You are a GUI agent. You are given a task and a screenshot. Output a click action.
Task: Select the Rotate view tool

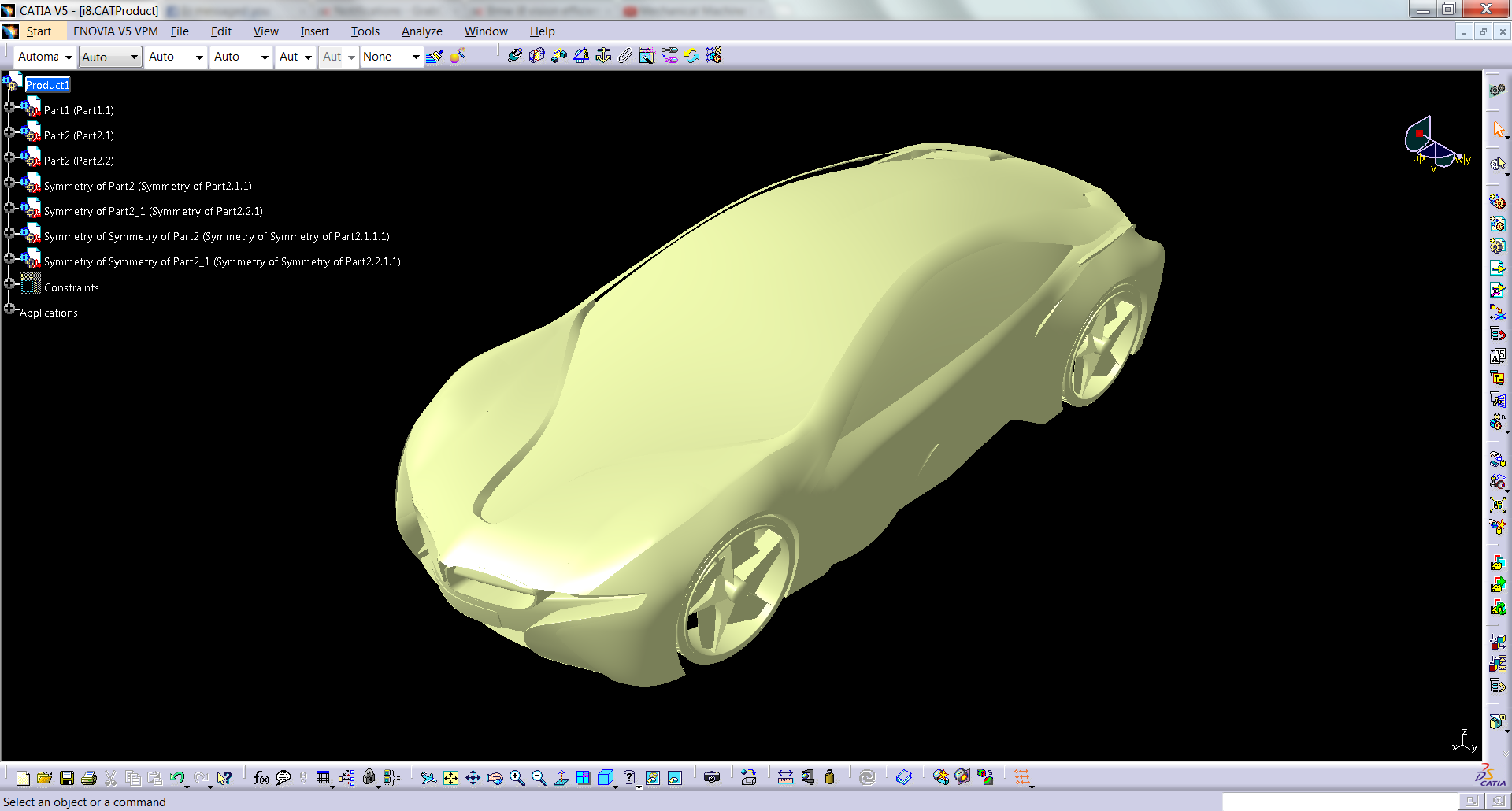point(495,778)
